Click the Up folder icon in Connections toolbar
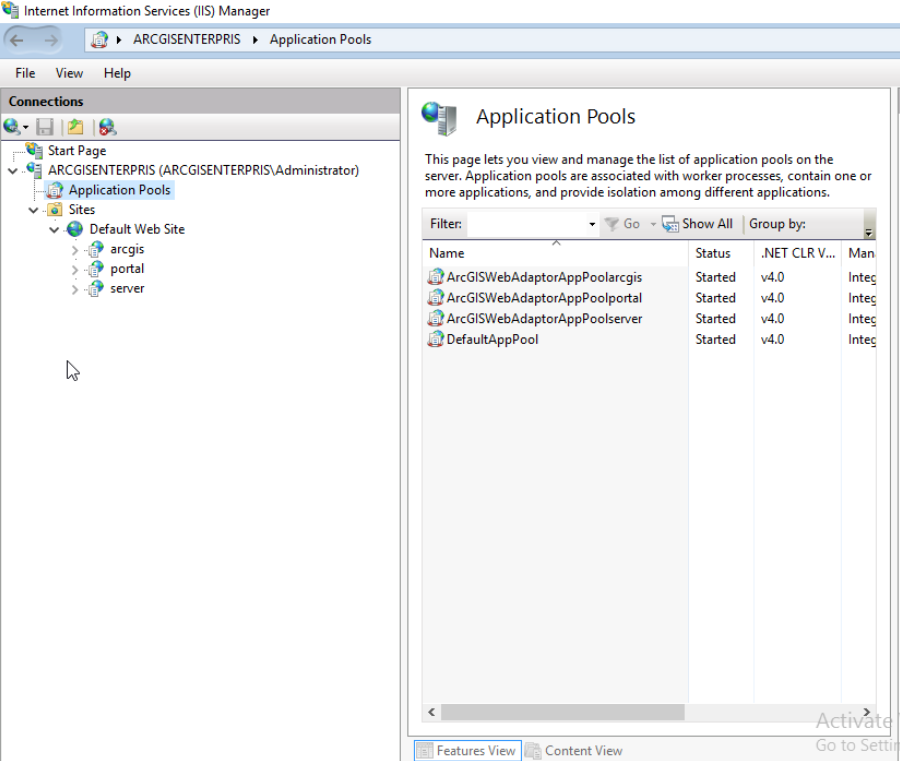900x761 pixels. point(75,127)
